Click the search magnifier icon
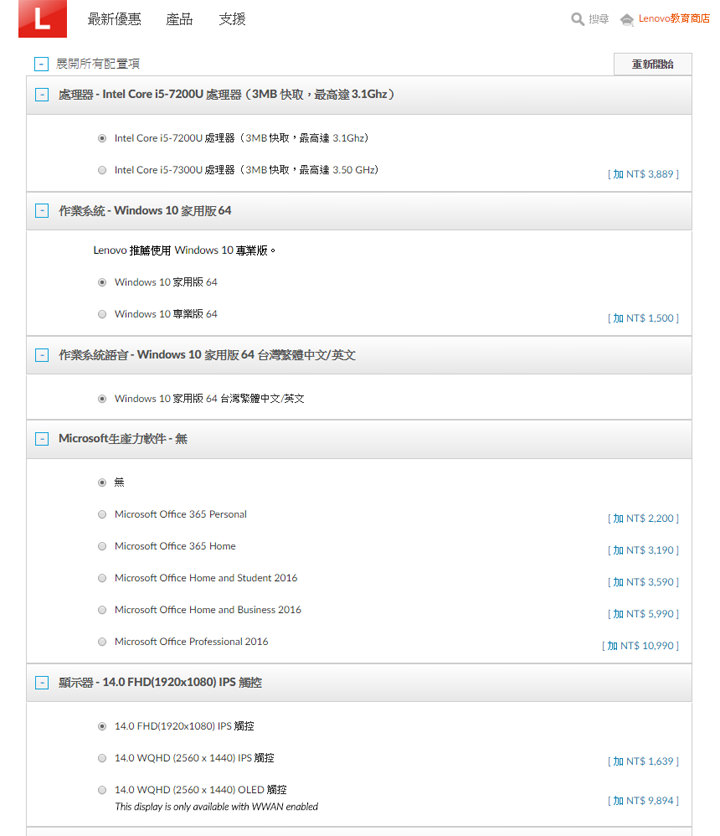 pos(577,19)
